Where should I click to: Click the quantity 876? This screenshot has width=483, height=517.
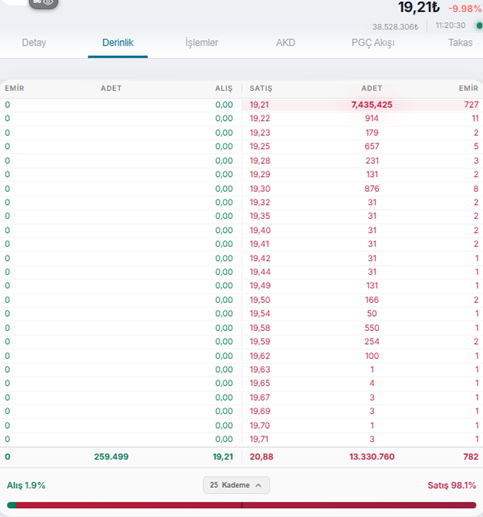tap(372, 189)
